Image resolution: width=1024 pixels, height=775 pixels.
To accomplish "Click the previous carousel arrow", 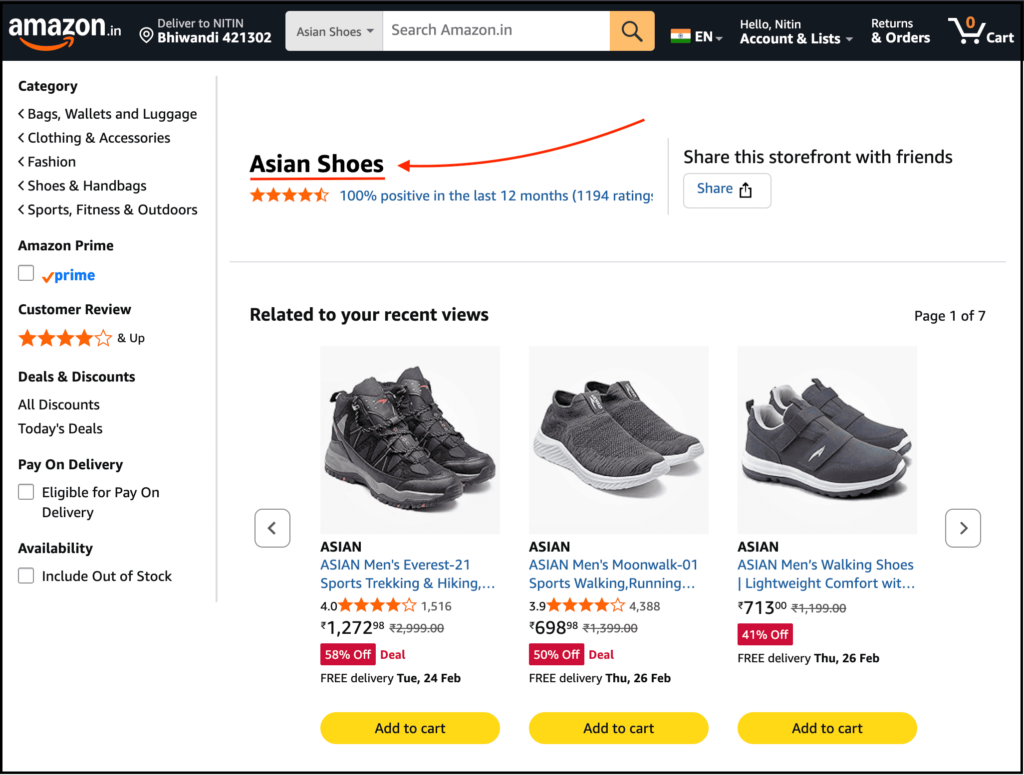I will pos(272,528).
